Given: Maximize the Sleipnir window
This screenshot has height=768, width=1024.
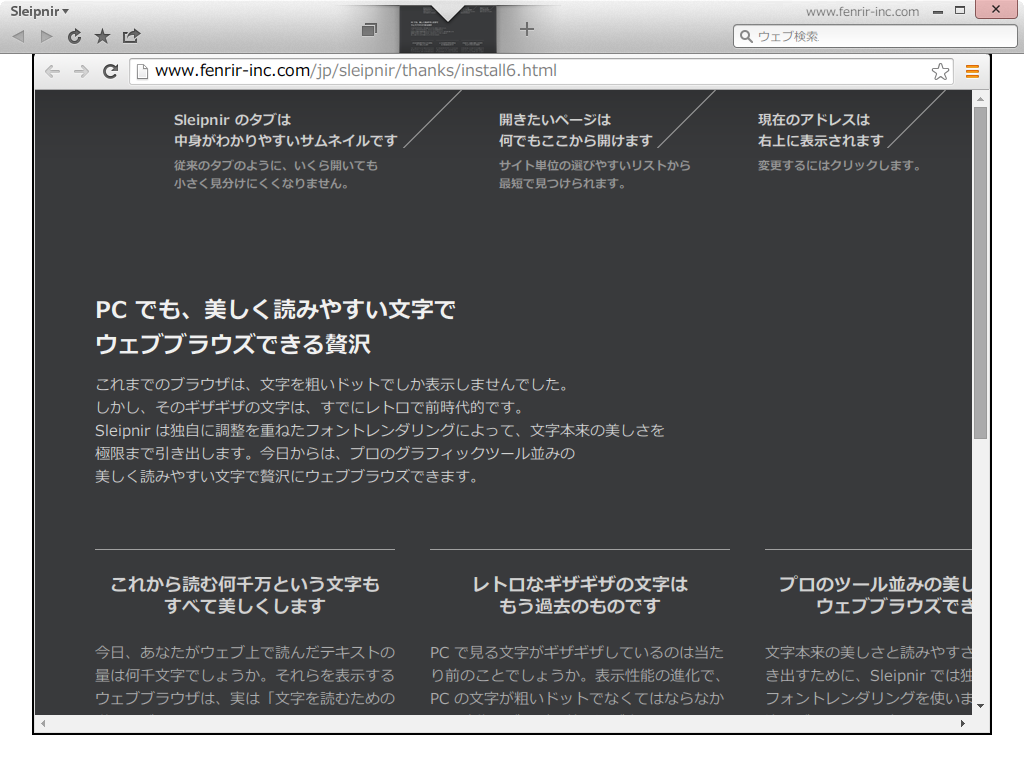Looking at the screenshot, I should [960, 10].
